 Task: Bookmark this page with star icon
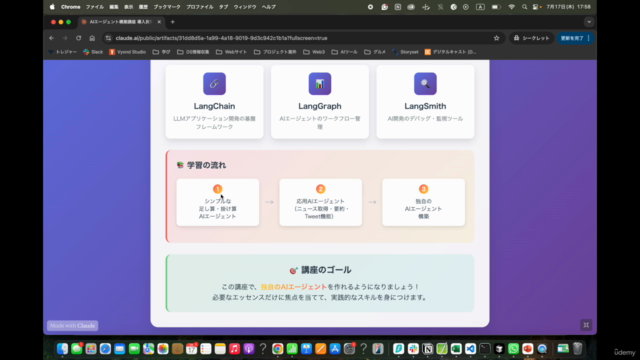(496, 38)
